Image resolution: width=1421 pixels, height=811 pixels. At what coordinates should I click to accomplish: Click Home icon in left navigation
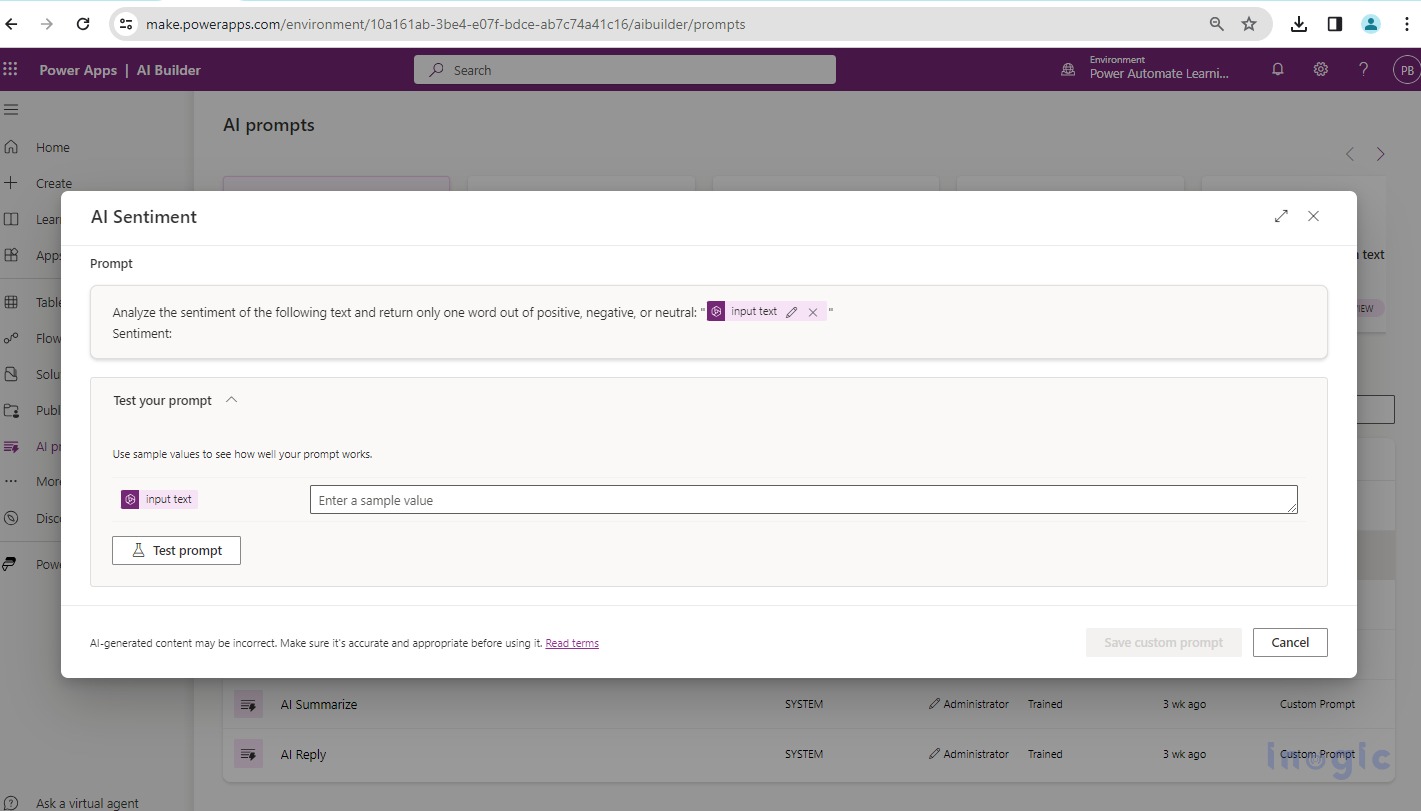[11, 147]
